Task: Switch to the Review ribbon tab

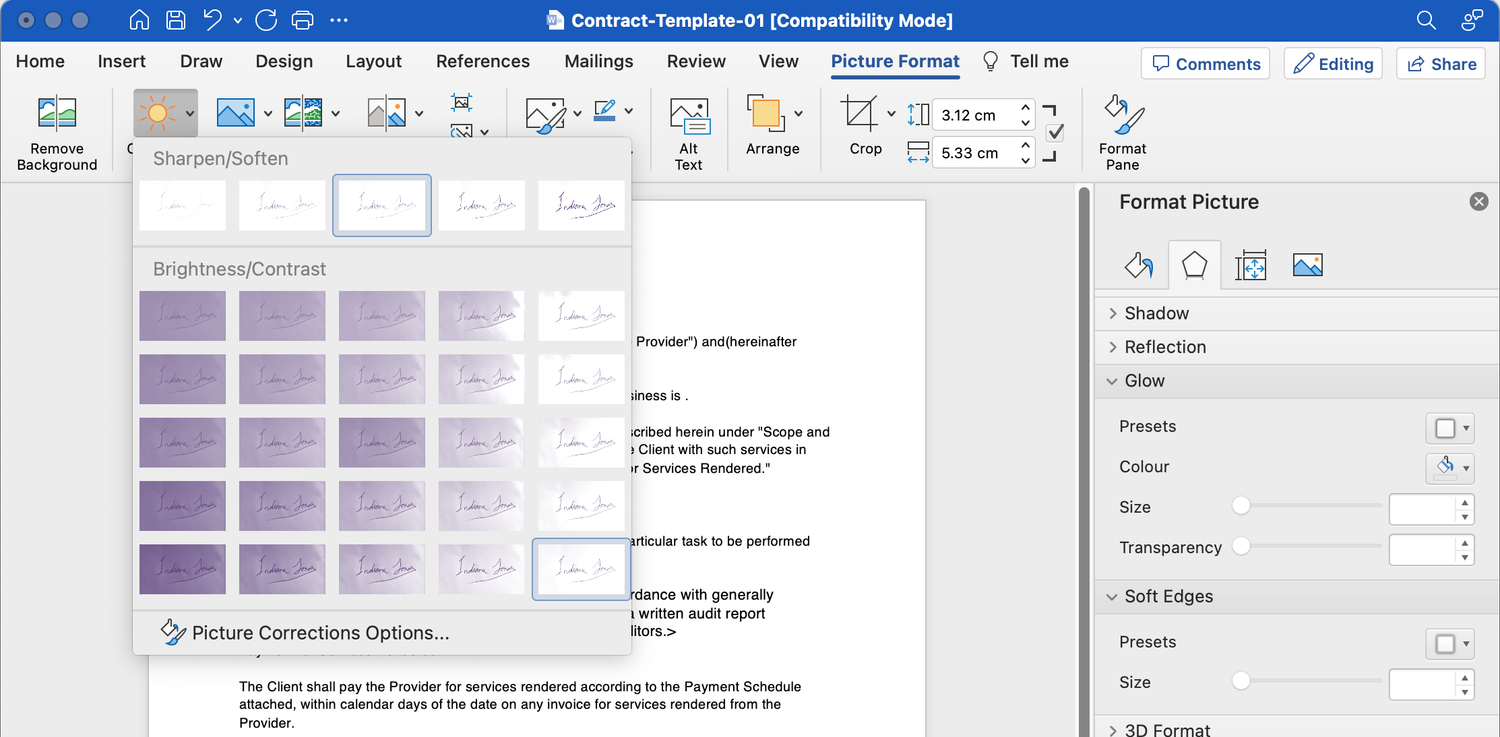Action: point(696,61)
